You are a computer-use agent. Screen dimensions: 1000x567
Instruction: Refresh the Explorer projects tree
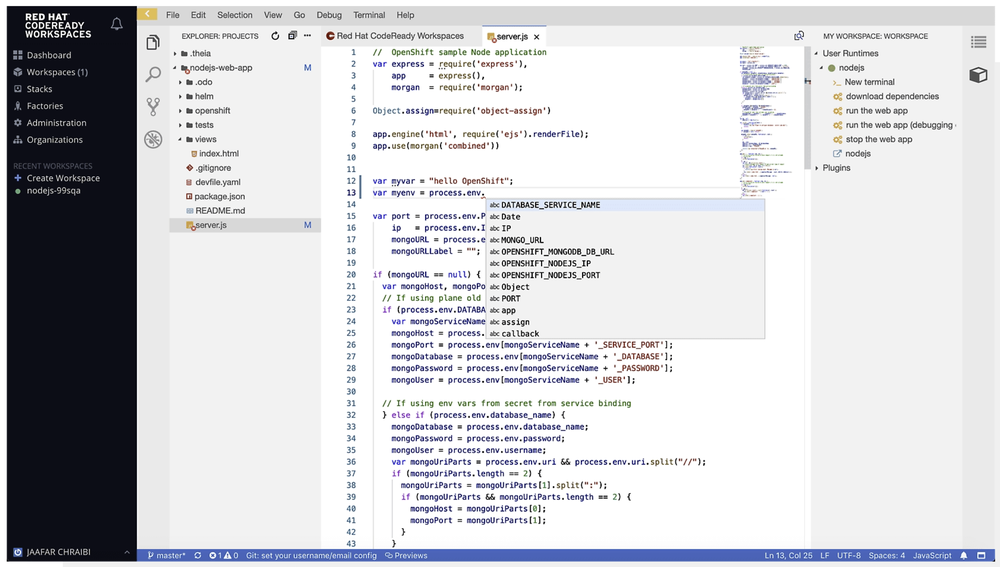pyautogui.click(x=275, y=36)
